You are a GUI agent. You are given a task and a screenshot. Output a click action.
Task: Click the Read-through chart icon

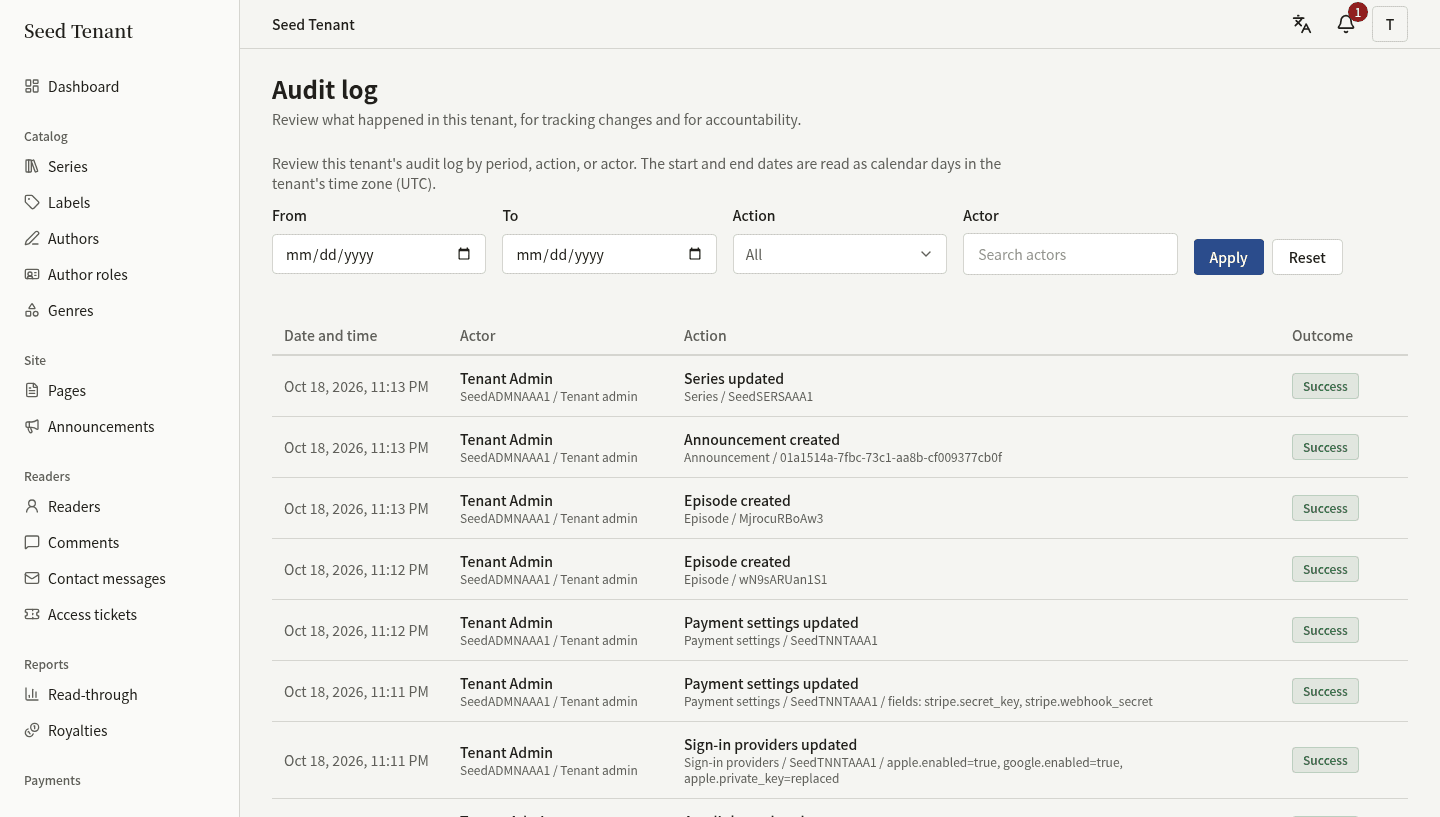pos(32,694)
